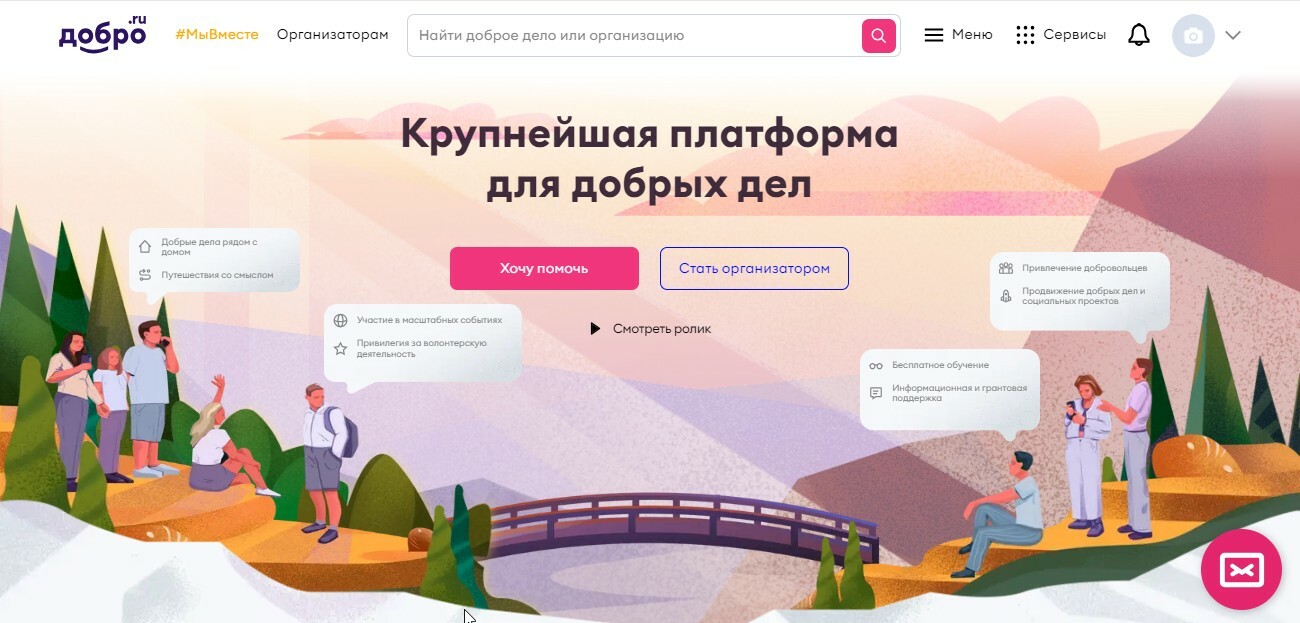Screen dimensions: 1300x623
Task: Open the Организаторам menu item
Action: 333,34
